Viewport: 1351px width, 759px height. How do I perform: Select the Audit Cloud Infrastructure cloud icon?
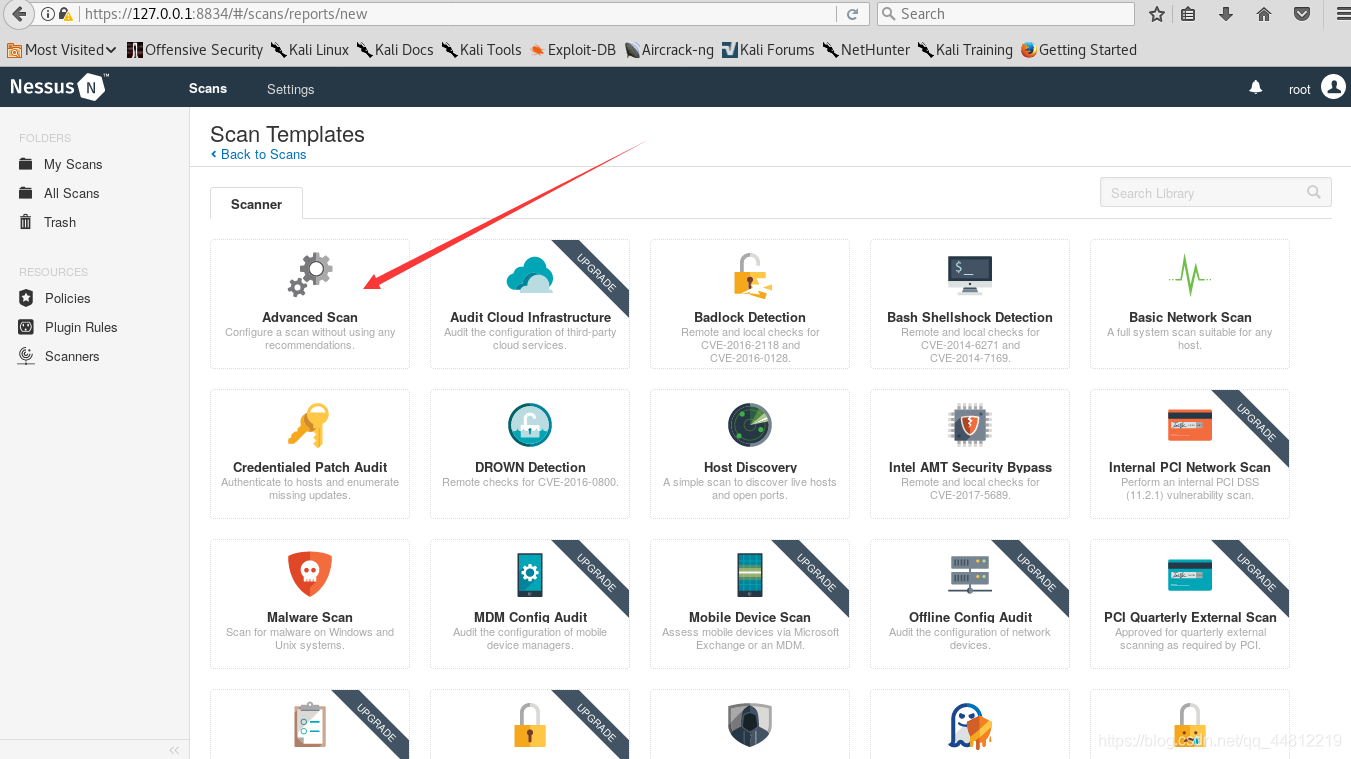point(530,275)
